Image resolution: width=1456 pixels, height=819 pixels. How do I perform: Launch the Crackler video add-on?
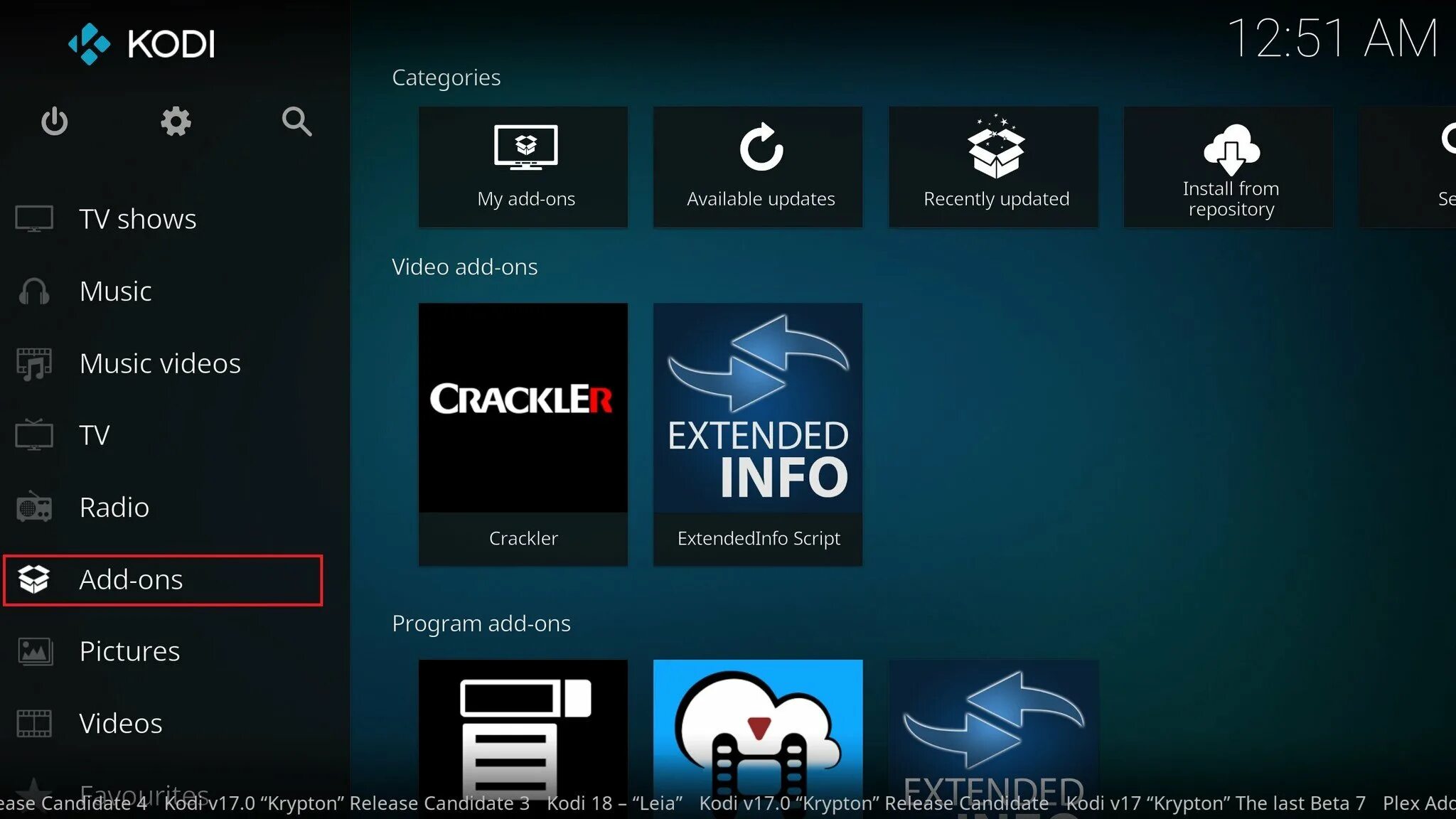523,434
